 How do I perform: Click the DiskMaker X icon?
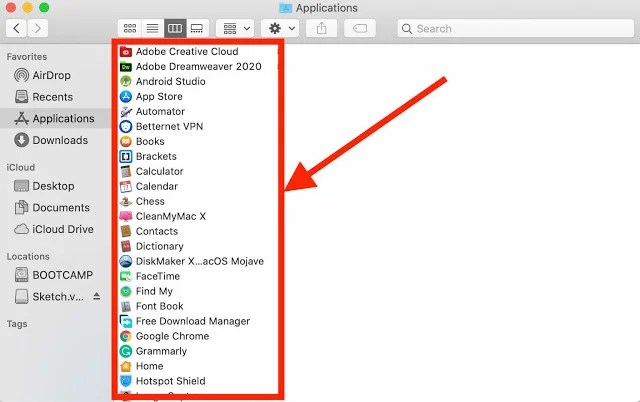click(126, 261)
